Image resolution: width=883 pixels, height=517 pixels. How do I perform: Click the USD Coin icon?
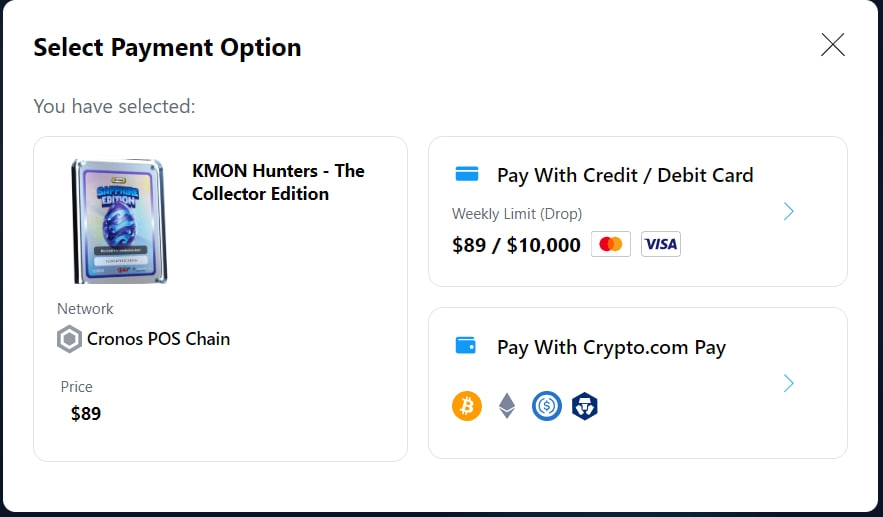(547, 405)
